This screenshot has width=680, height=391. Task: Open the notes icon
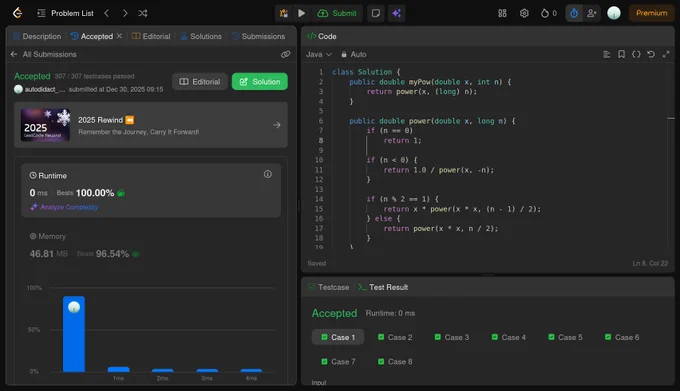coord(376,13)
